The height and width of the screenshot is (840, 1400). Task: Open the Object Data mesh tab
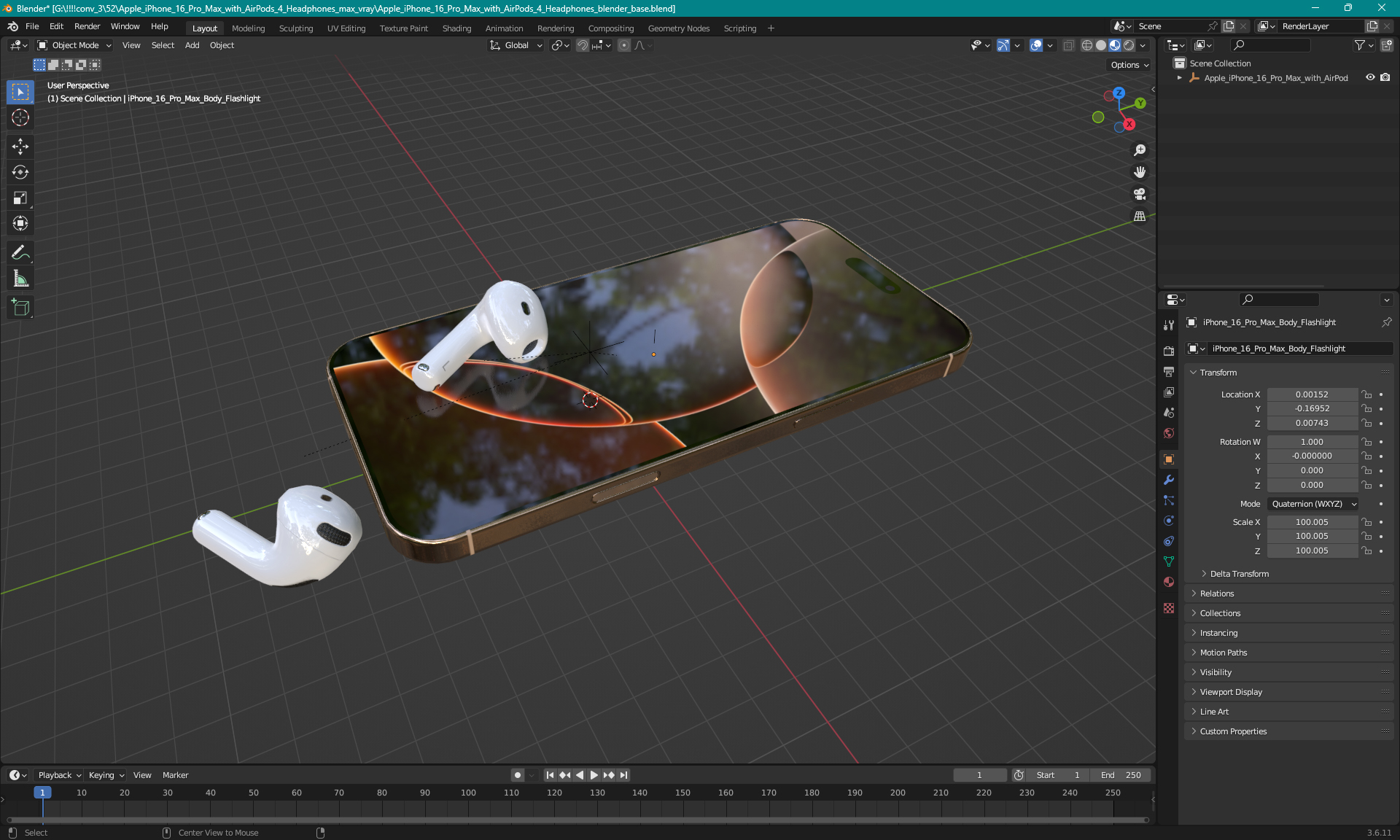[1169, 561]
